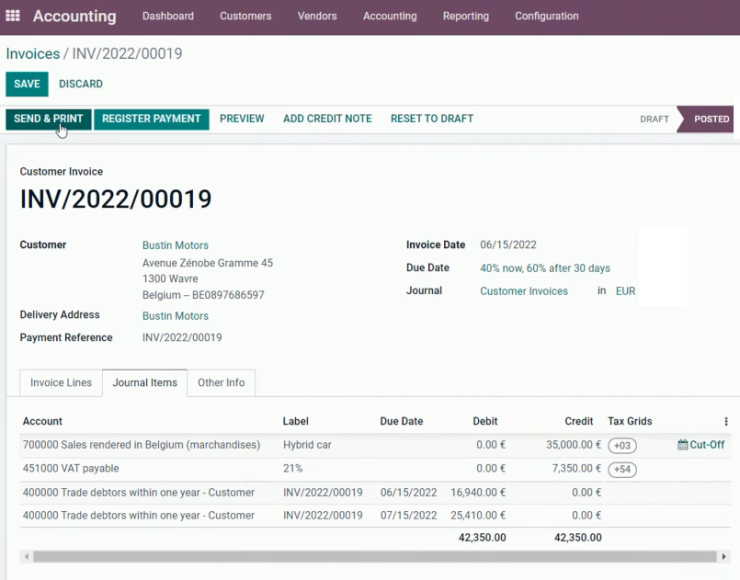This screenshot has height=580, width=740.
Task: Click Discard to cancel changes
Action: tap(81, 84)
